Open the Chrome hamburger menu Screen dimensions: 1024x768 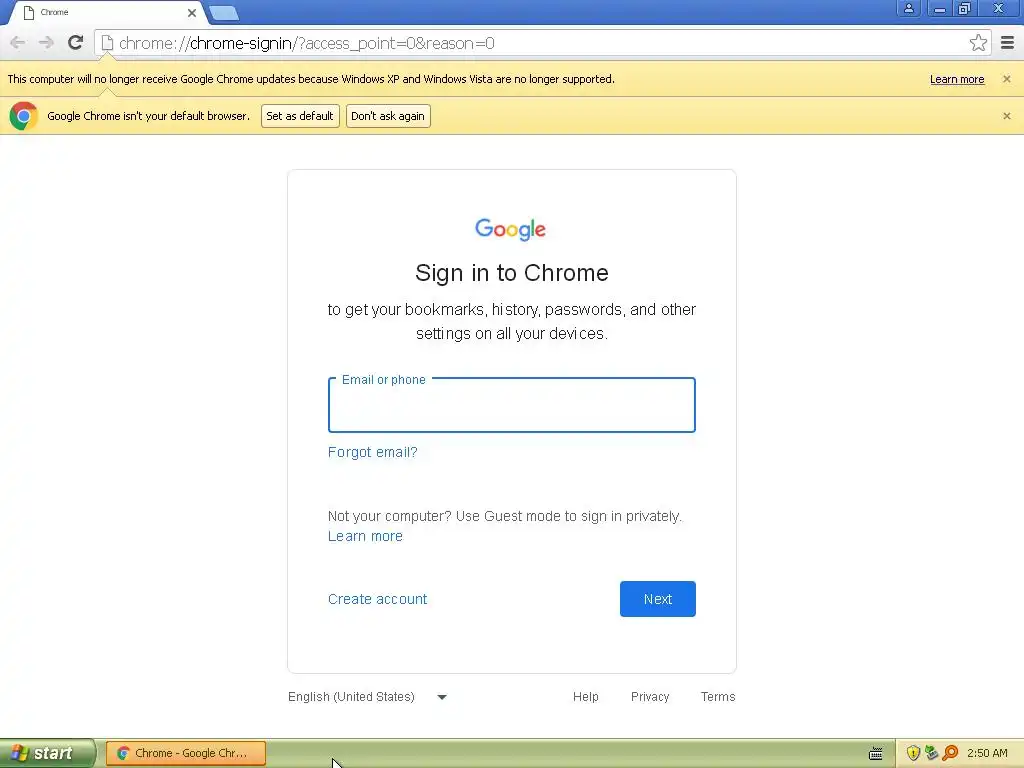(x=1008, y=43)
